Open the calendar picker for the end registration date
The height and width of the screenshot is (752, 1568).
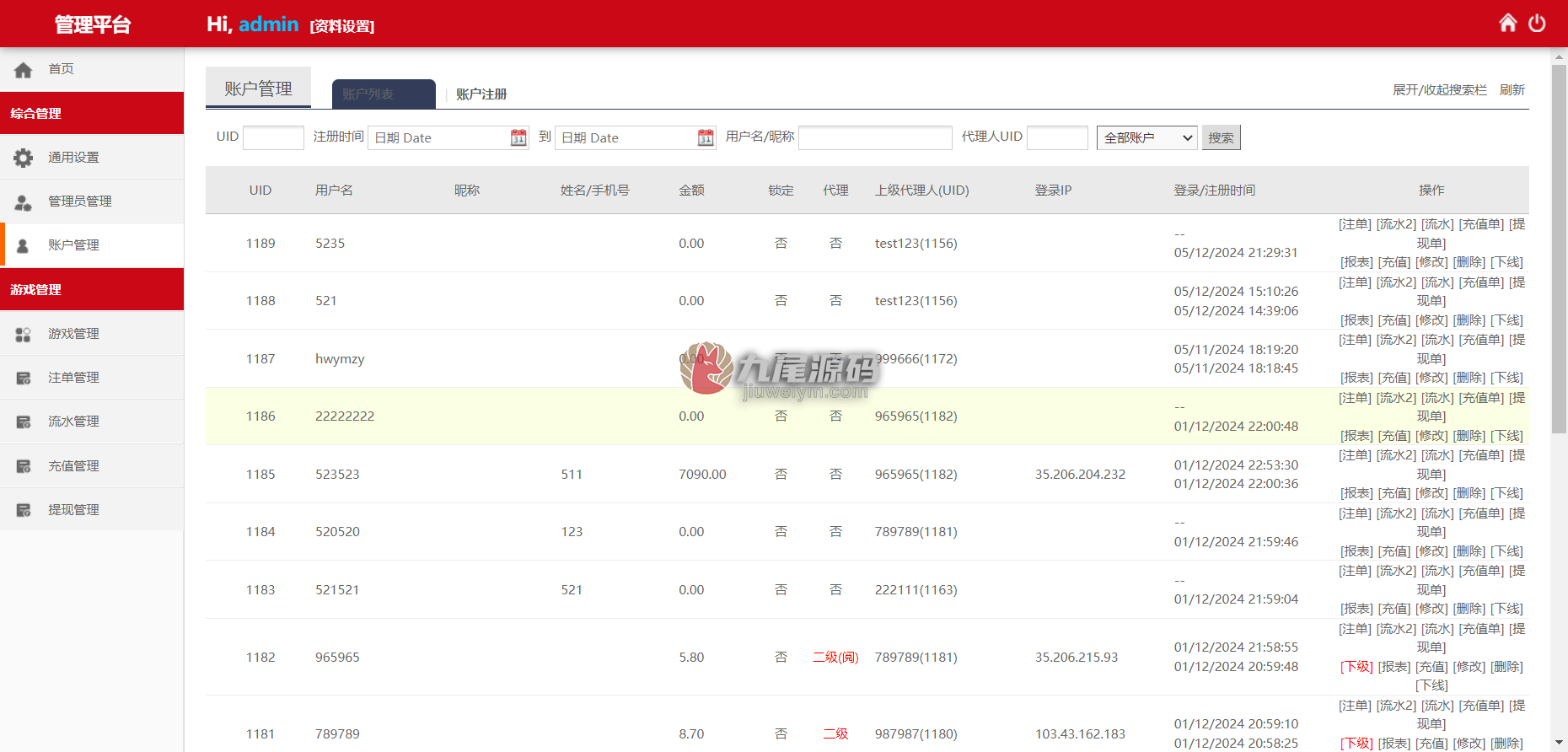point(706,137)
